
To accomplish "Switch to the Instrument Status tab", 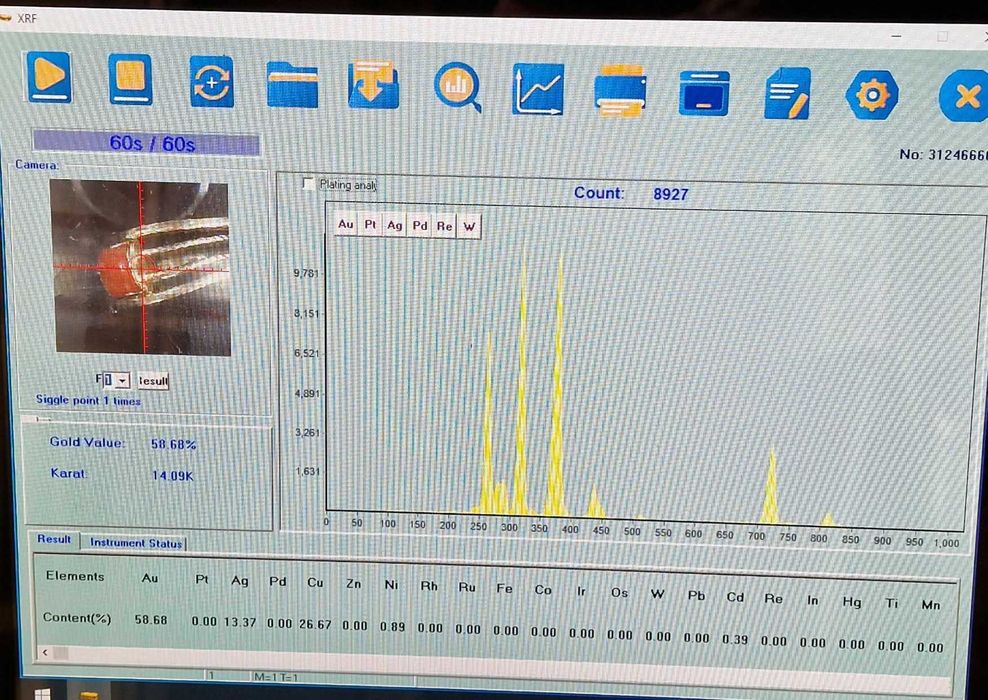I will click(x=135, y=542).
